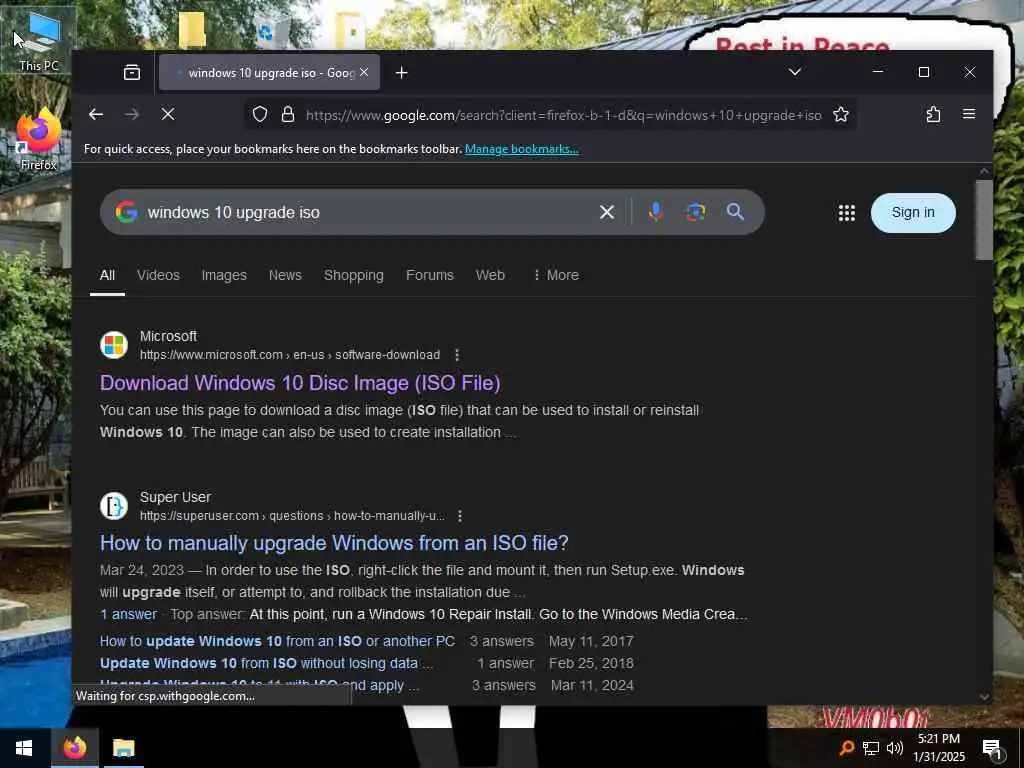Open Update Windows 10 from ISO without losing data
The height and width of the screenshot is (768, 1024).
click(266, 664)
